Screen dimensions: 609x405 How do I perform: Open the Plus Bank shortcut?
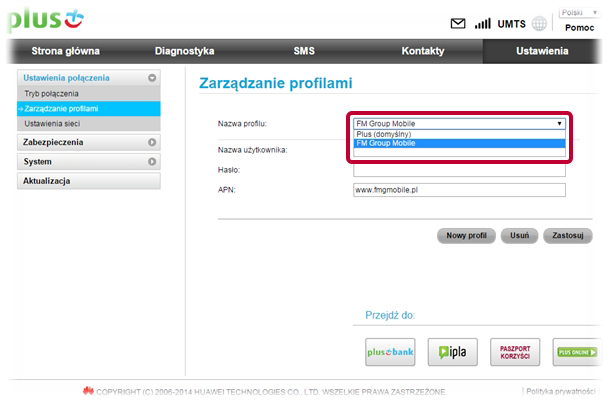click(x=390, y=352)
